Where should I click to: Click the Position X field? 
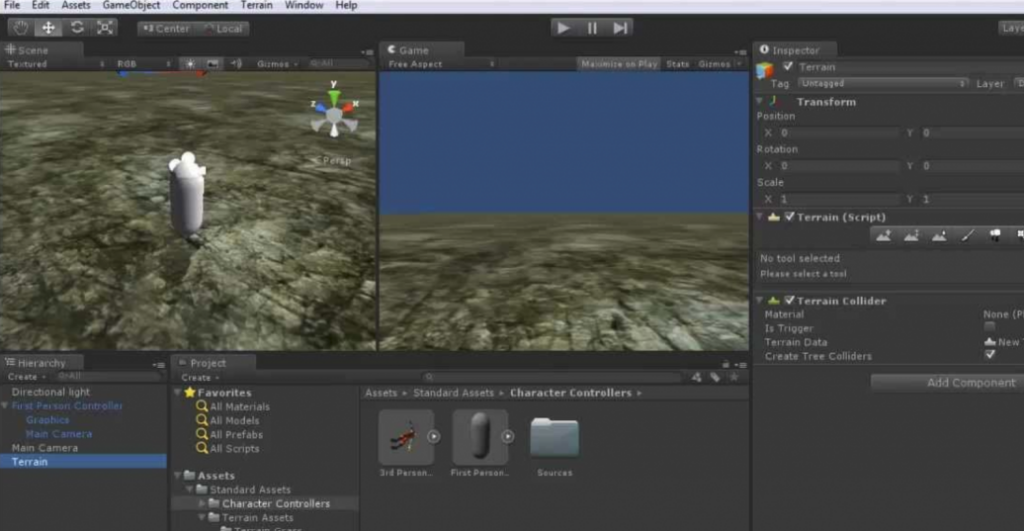839,133
